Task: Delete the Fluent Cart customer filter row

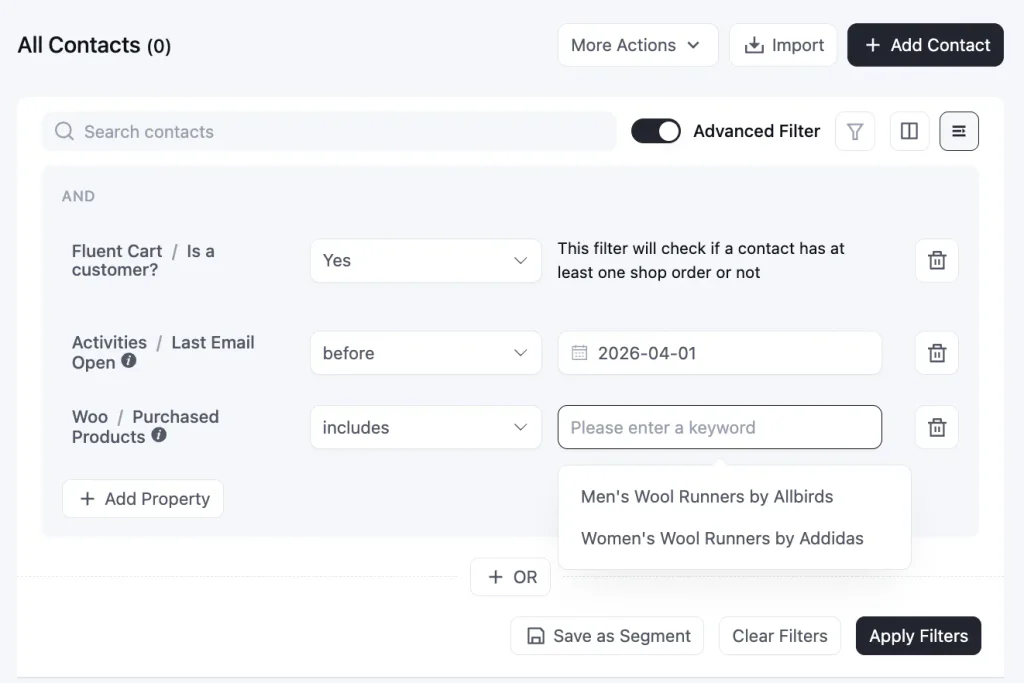Action: click(936, 261)
